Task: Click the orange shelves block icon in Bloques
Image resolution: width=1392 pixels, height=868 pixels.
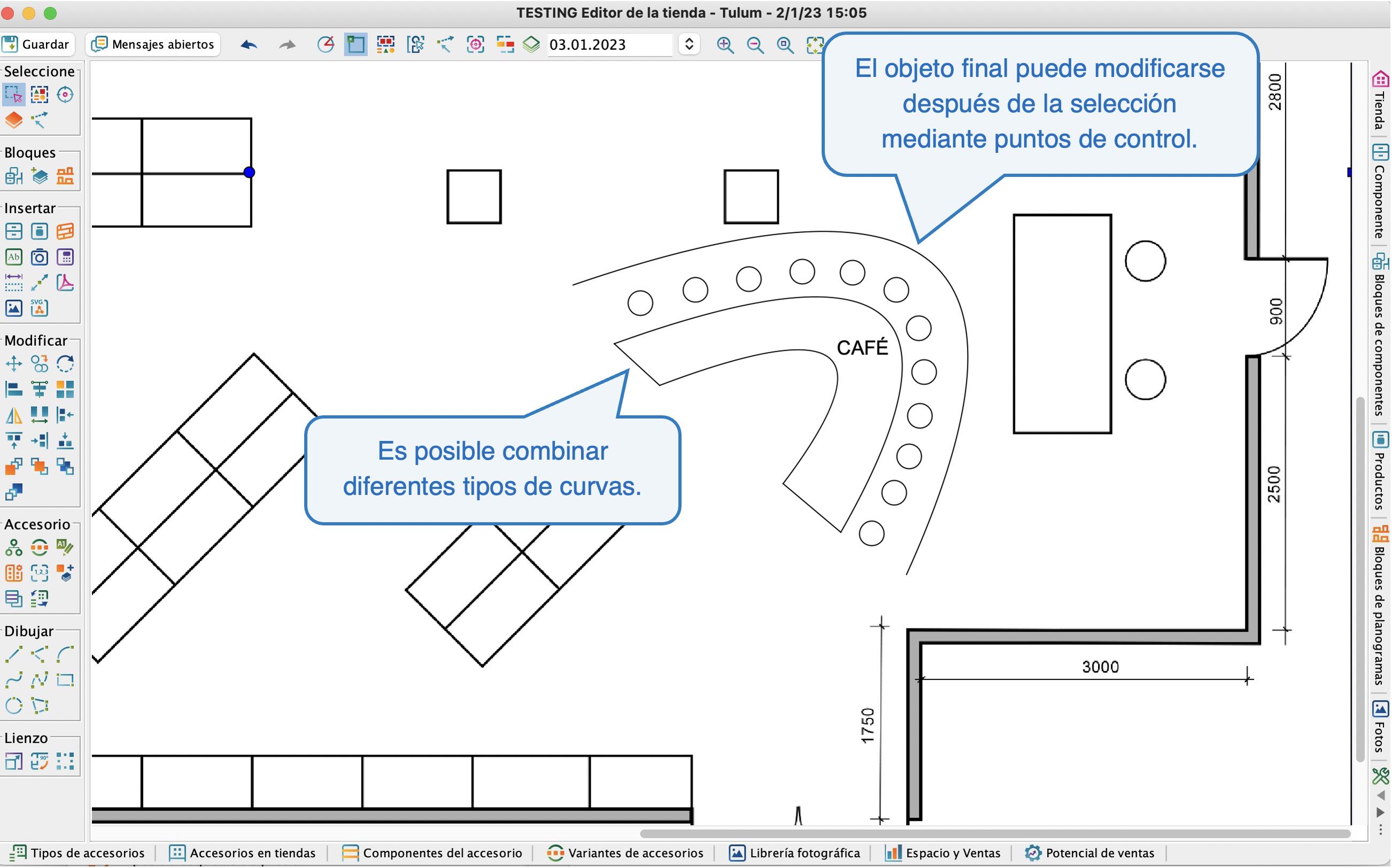Action: pos(65,176)
